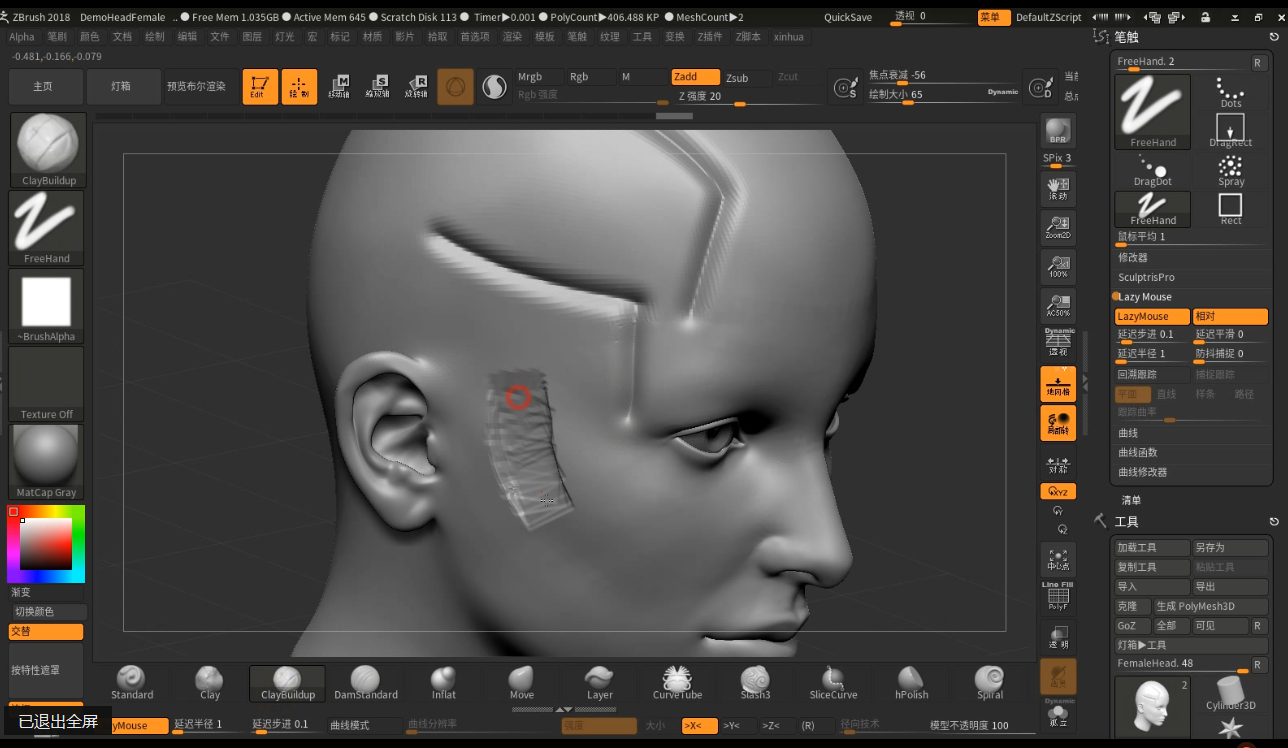Image resolution: width=1288 pixels, height=748 pixels.
Task: Activate the hPolish brush
Action: click(911, 683)
